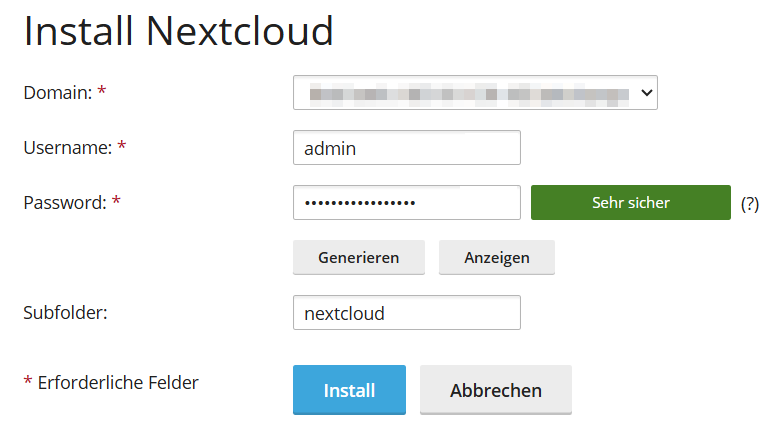Click the green Sehr sicher strength bar
This screenshot has height=427, width=776.
pos(630,202)
